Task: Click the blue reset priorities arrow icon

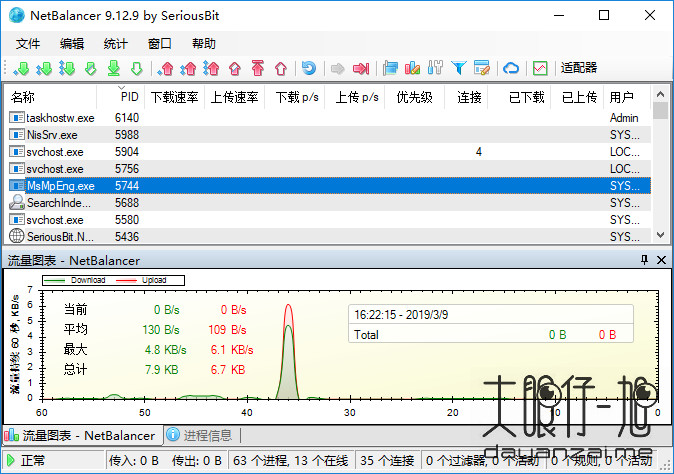Action: point(309,68)
